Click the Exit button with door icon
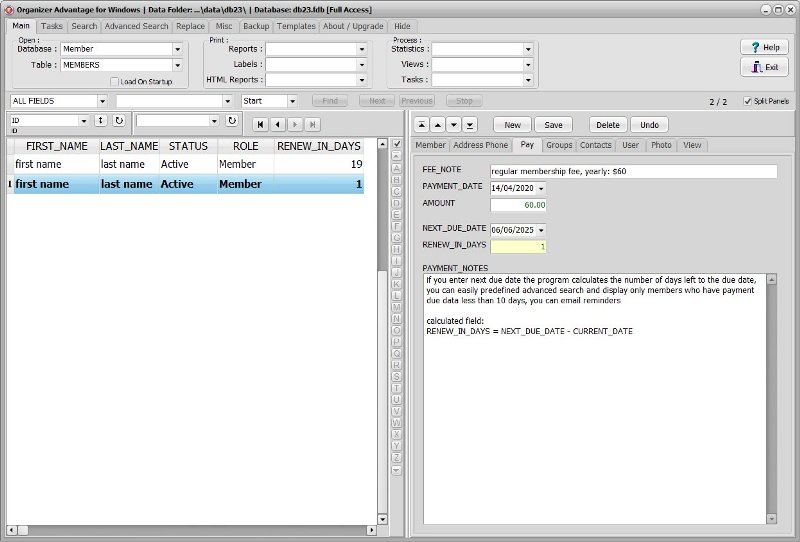The height and width of the screenshot is (542, 800). [x=764, y=67]
